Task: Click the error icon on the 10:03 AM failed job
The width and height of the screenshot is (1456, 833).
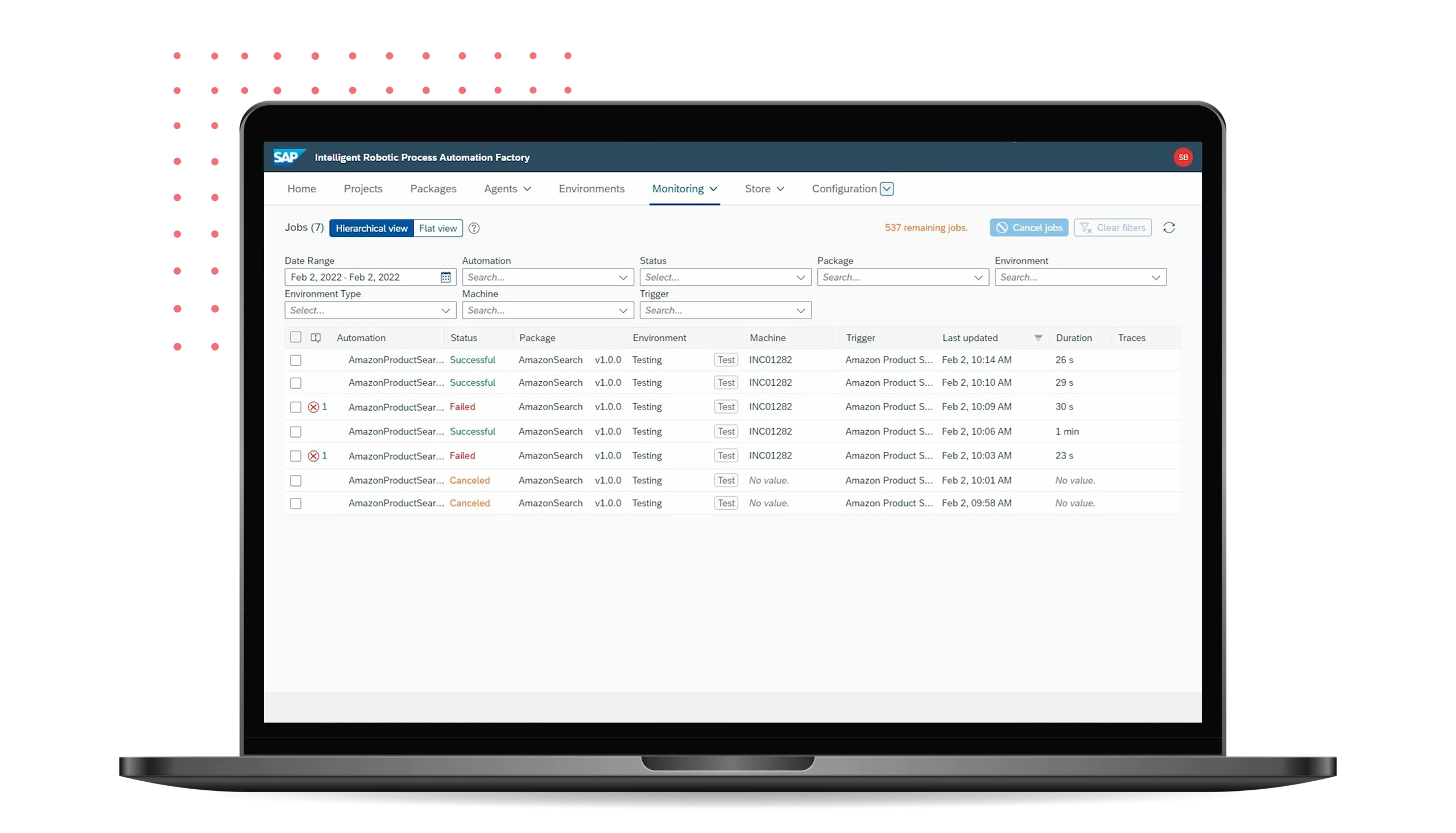Action: click(x=313, y=456)
